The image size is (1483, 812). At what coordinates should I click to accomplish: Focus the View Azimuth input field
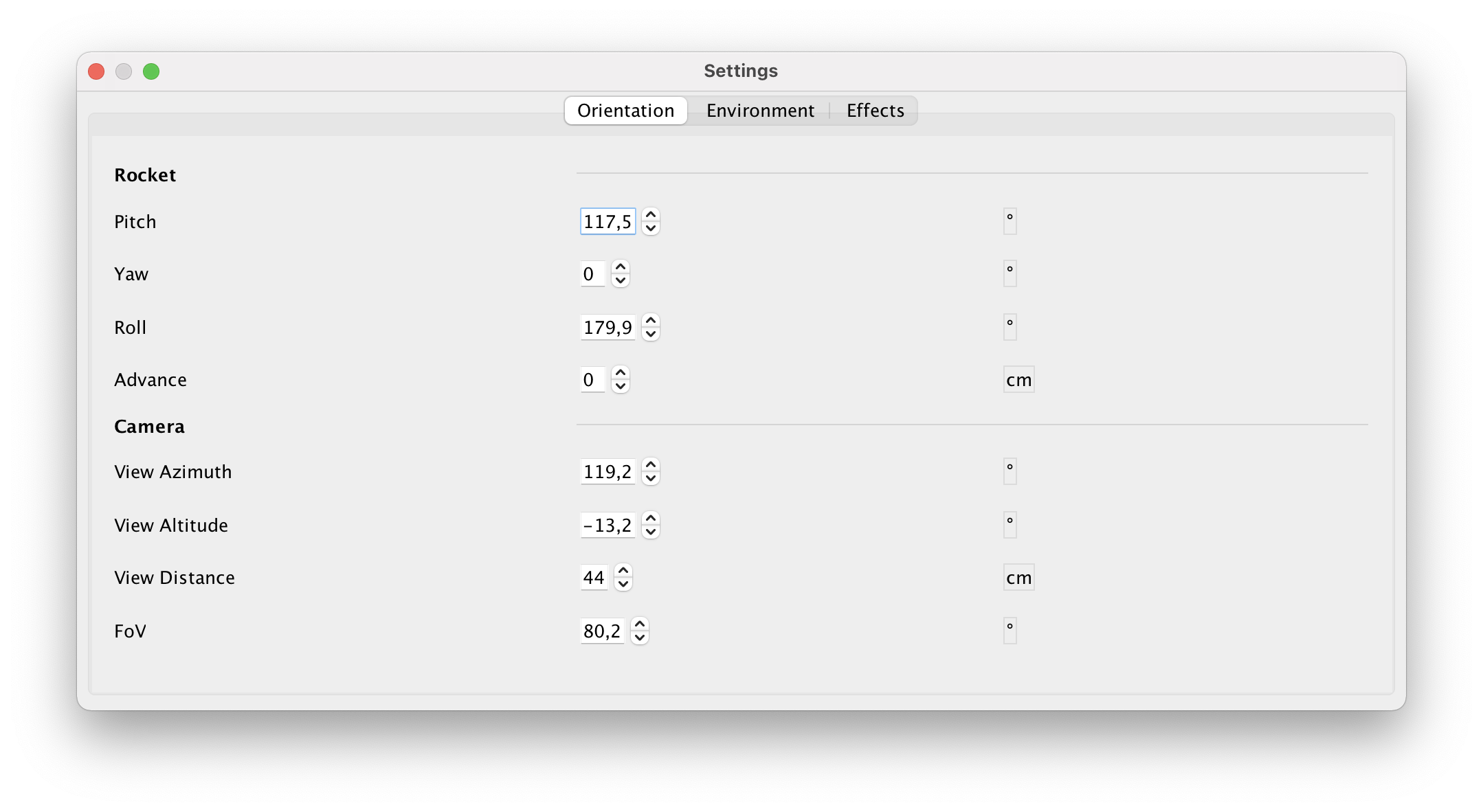click(607, 472)
